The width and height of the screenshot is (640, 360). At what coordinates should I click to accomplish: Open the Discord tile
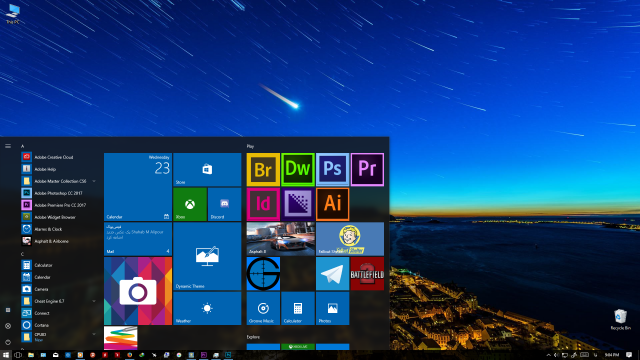224,204
